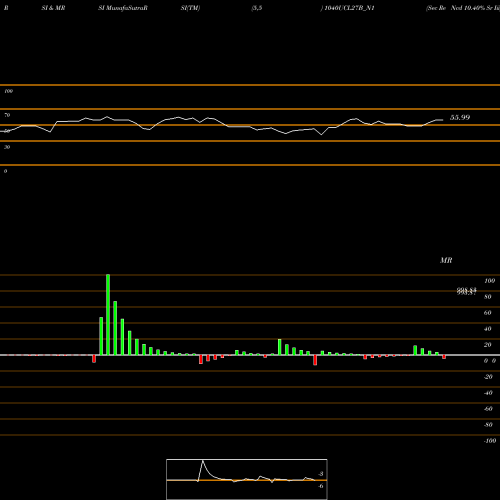
Task: Click the 1040UCL27B_N1 symbol text
Action: [349, 8]
